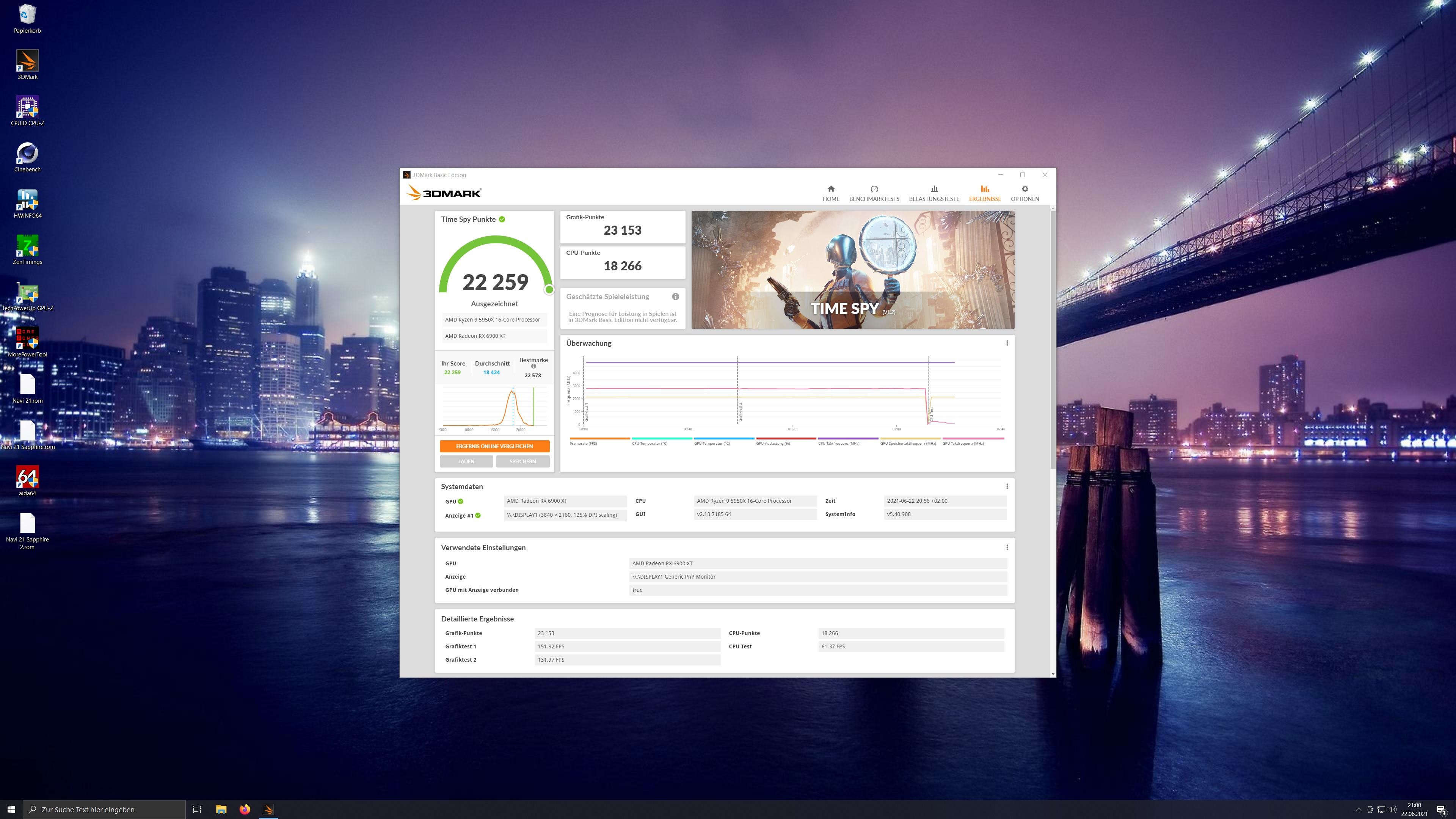Image resolution: width=1456 pixels, height=819 pixels.
Task: Open the Überwachung three-dot menu
Action: point(1007,343)
